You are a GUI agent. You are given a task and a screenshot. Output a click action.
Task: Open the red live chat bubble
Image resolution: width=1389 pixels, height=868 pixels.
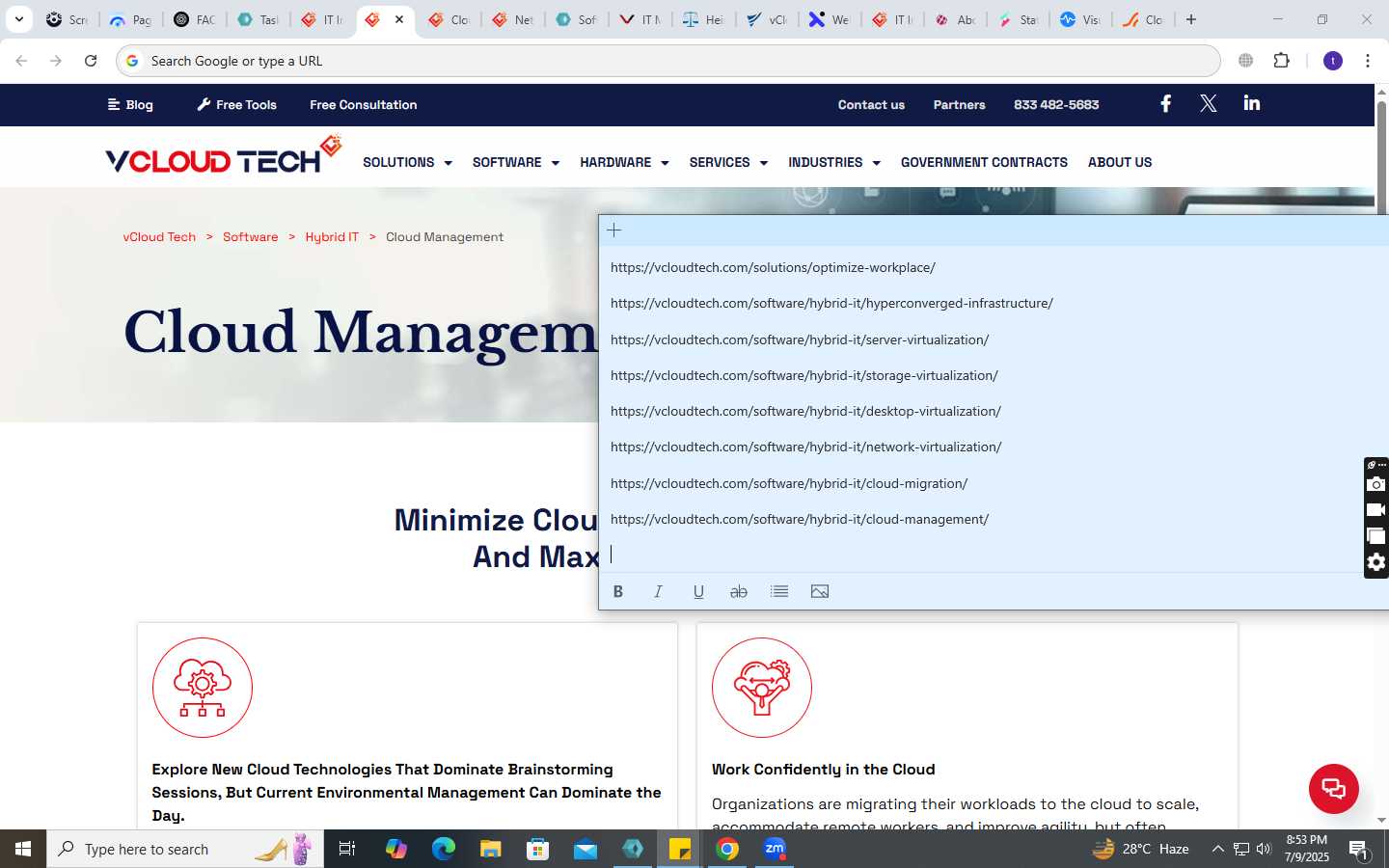(x=1333, y=788)
